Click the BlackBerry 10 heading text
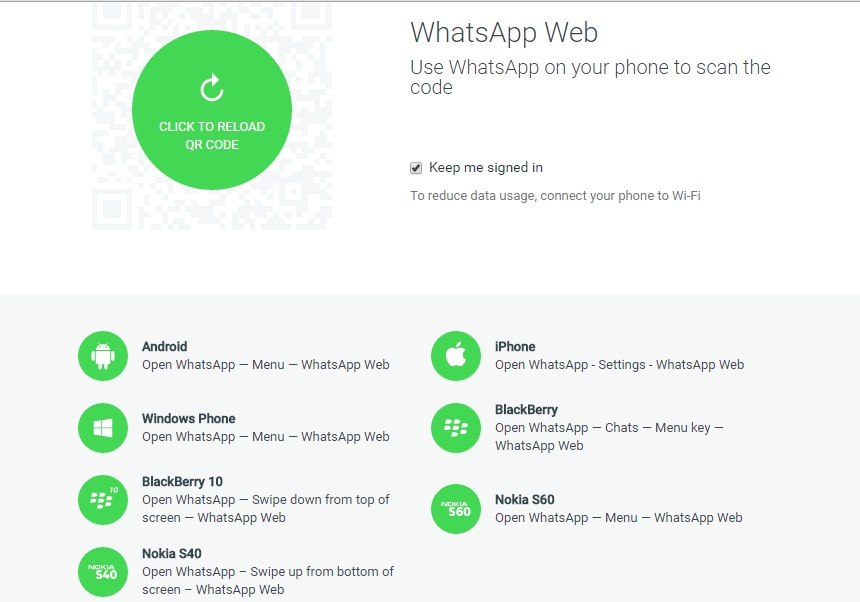860x602 pixels. (x=182, y=481)
